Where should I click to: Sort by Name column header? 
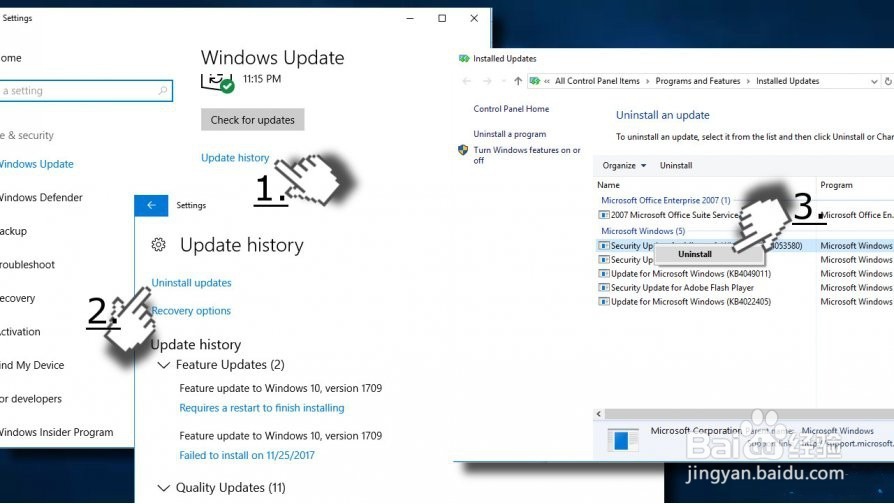[x=608, y=185]
